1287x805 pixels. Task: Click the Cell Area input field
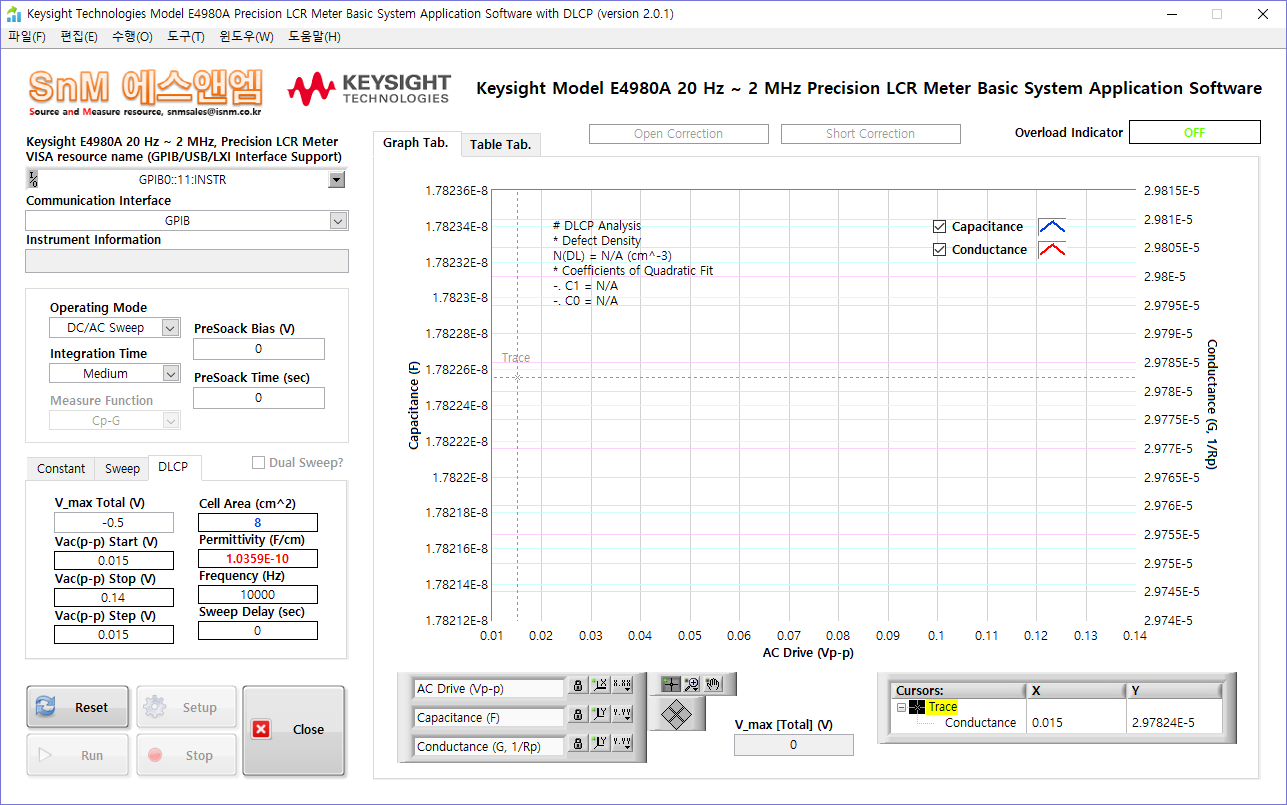[x=258, y=522]
